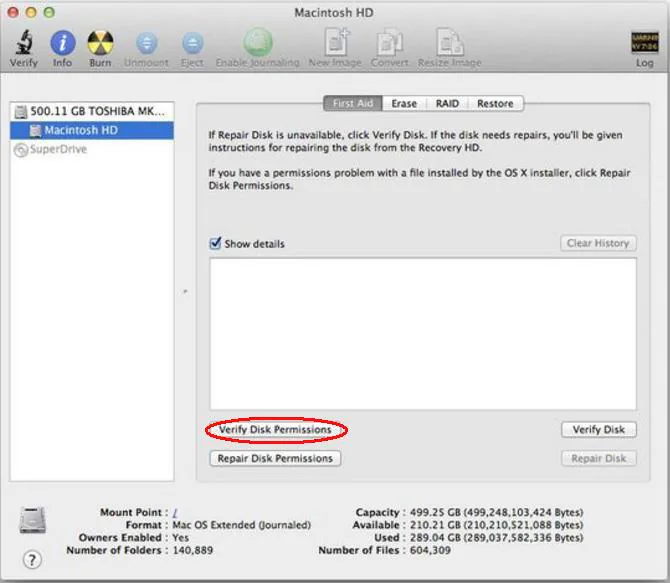Click the Number of Files value 604,309
The height and width of the screenshot is (583, 670).
click(430, 550)
